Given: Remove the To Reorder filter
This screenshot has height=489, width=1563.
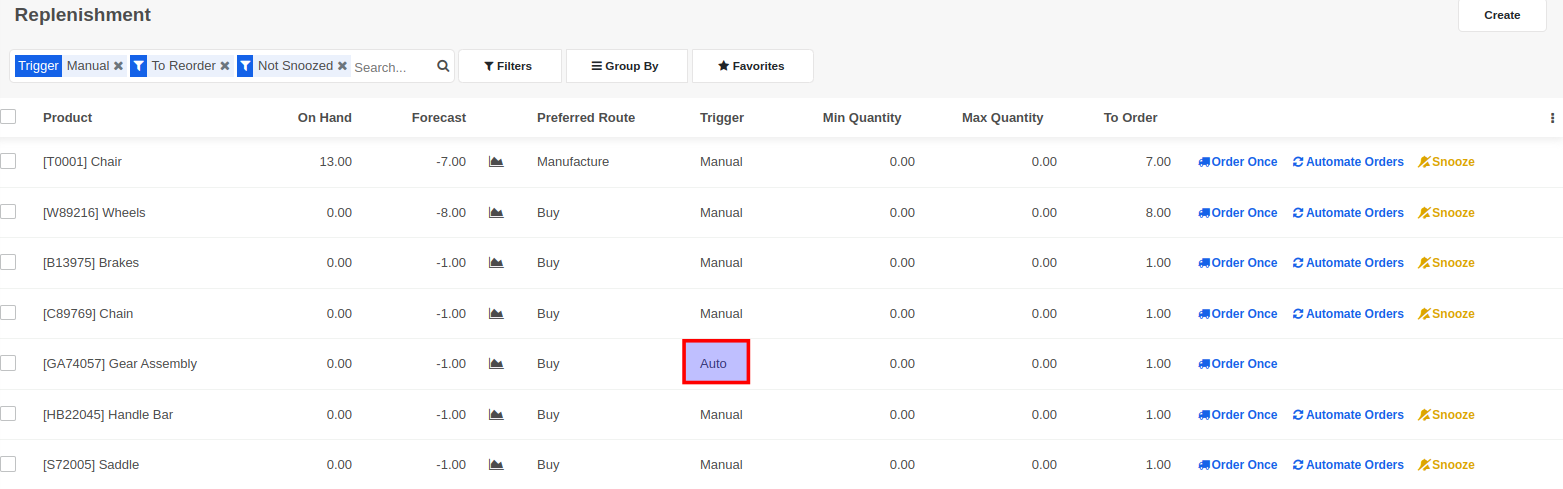Looking at the screenshot, I should 225,66.
